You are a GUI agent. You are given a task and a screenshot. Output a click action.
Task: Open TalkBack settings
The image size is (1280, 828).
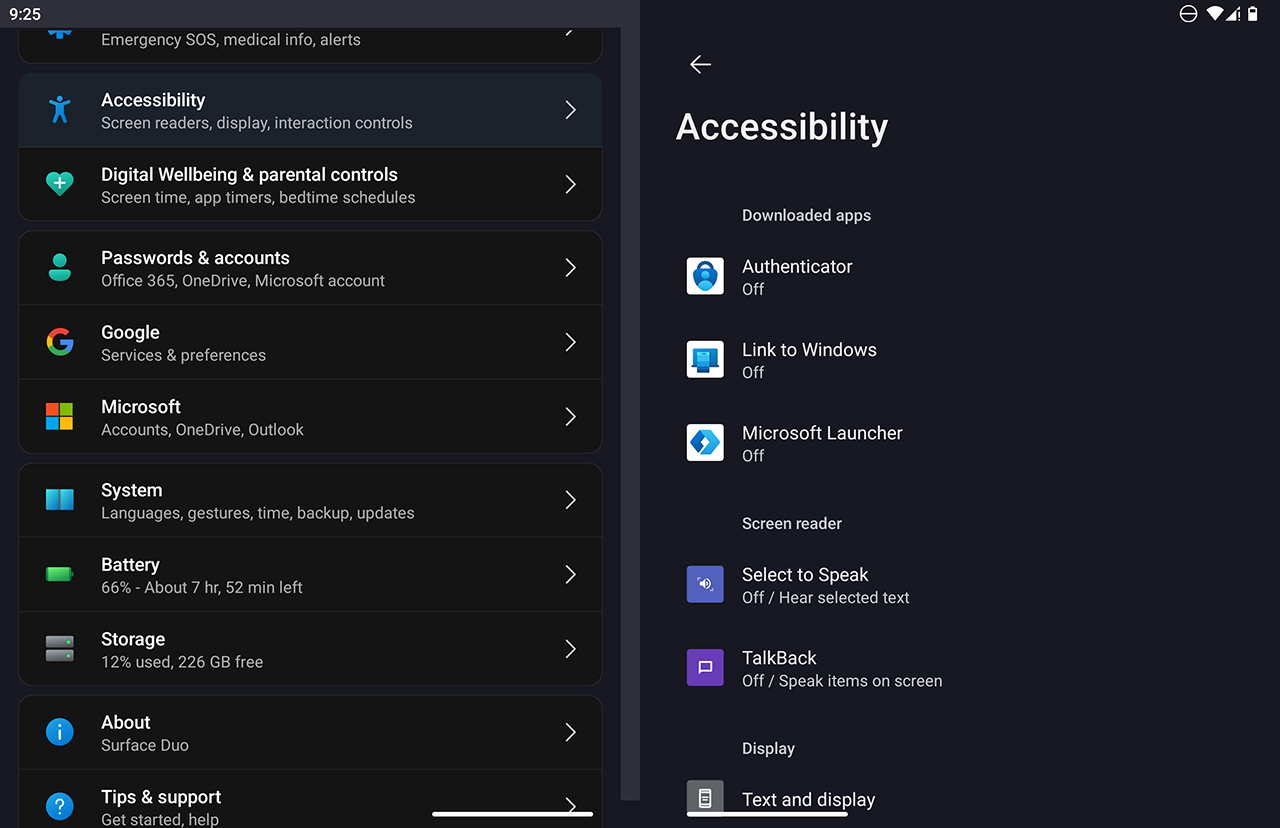point(960,667)
